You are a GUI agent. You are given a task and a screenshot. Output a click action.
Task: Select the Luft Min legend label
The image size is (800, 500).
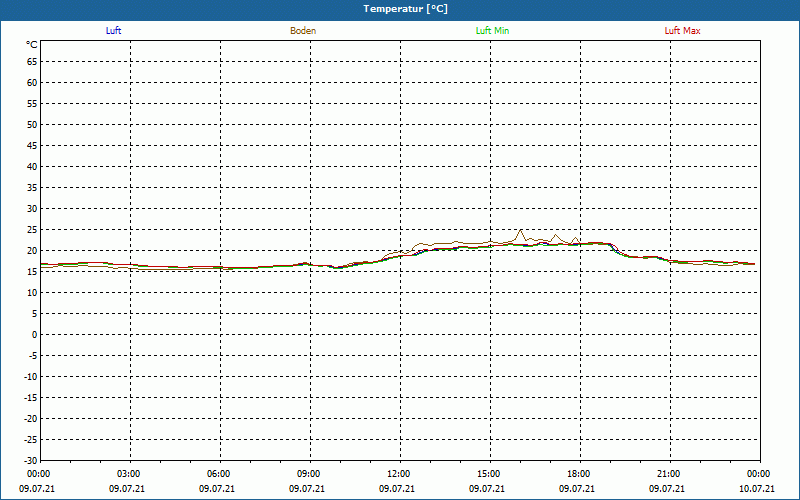click(492, 31)
